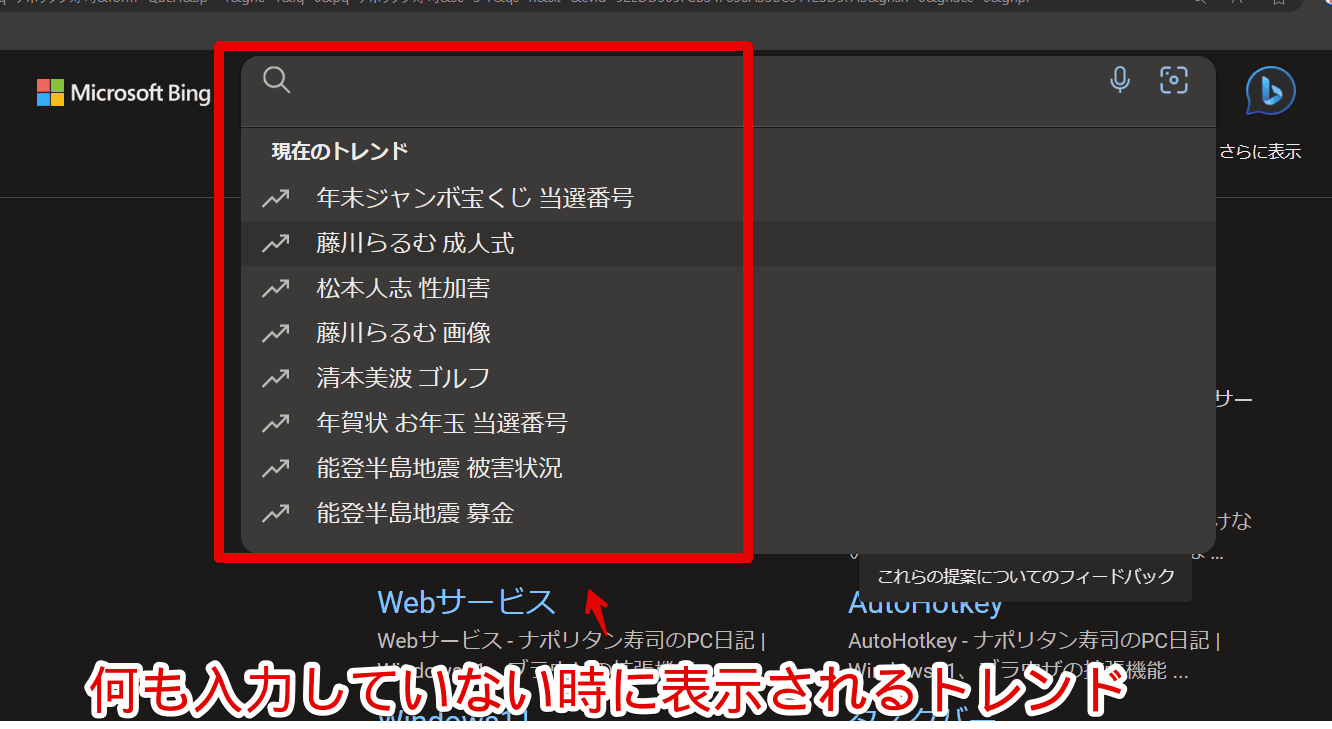Viewport: 1332px width, 729px height.
Task: Click trend arrow beside 能登半島地震 被害状況
Action: (275, 468)
